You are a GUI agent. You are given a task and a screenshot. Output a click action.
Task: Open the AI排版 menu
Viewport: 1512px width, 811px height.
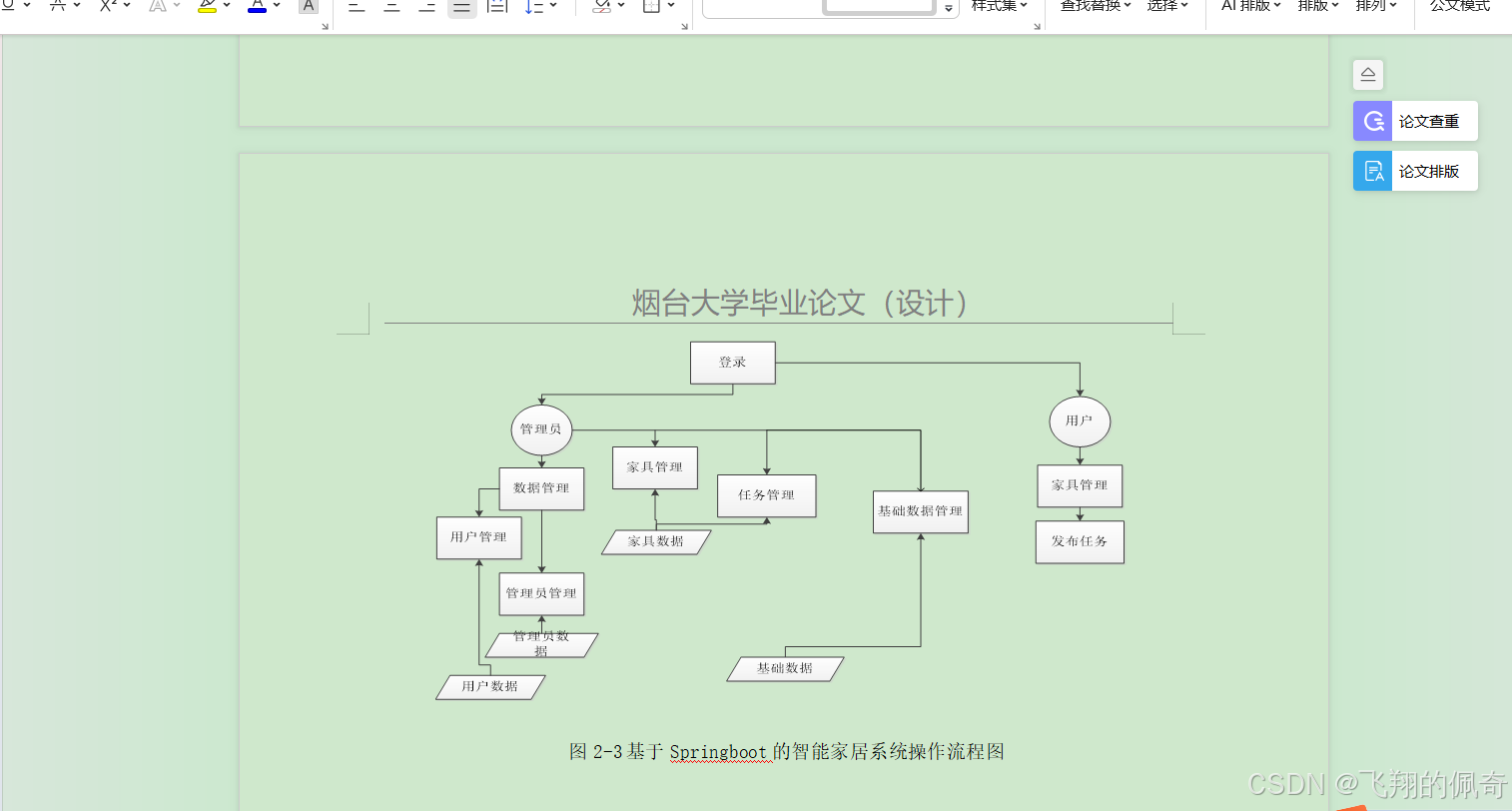1251,5
